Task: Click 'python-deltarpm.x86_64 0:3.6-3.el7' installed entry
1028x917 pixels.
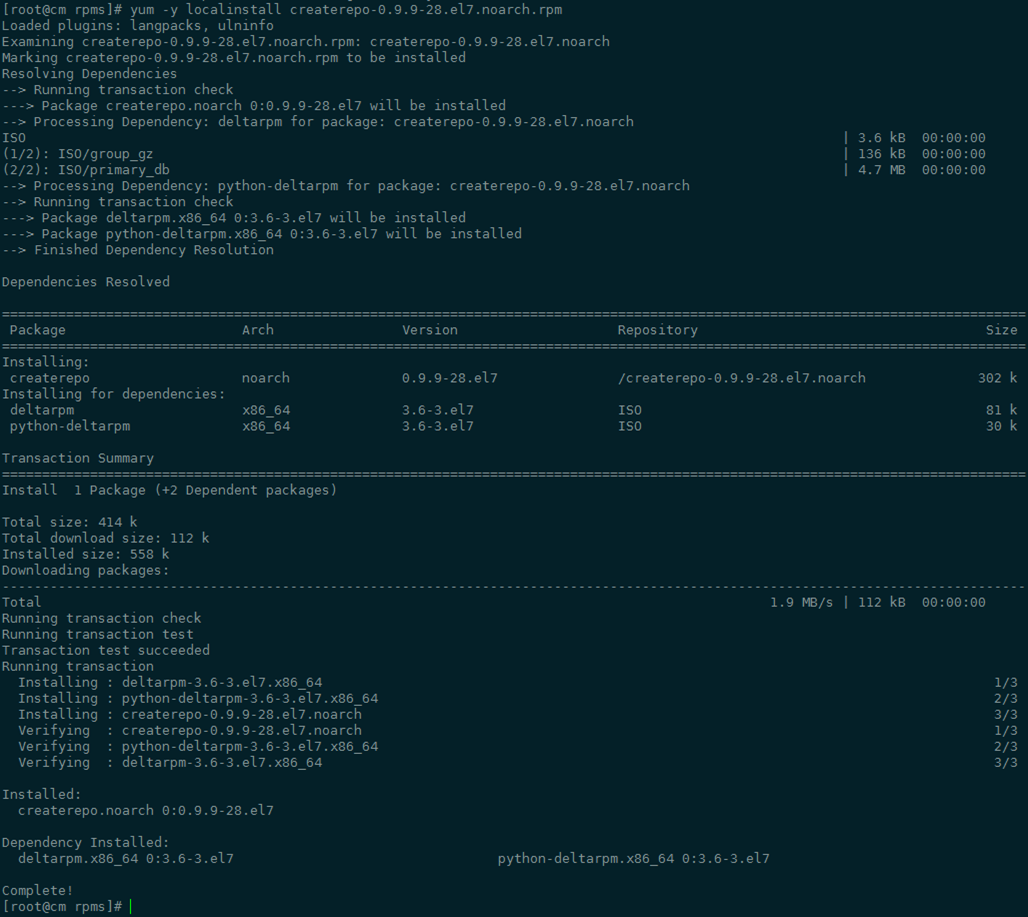Action: [633, 859]
